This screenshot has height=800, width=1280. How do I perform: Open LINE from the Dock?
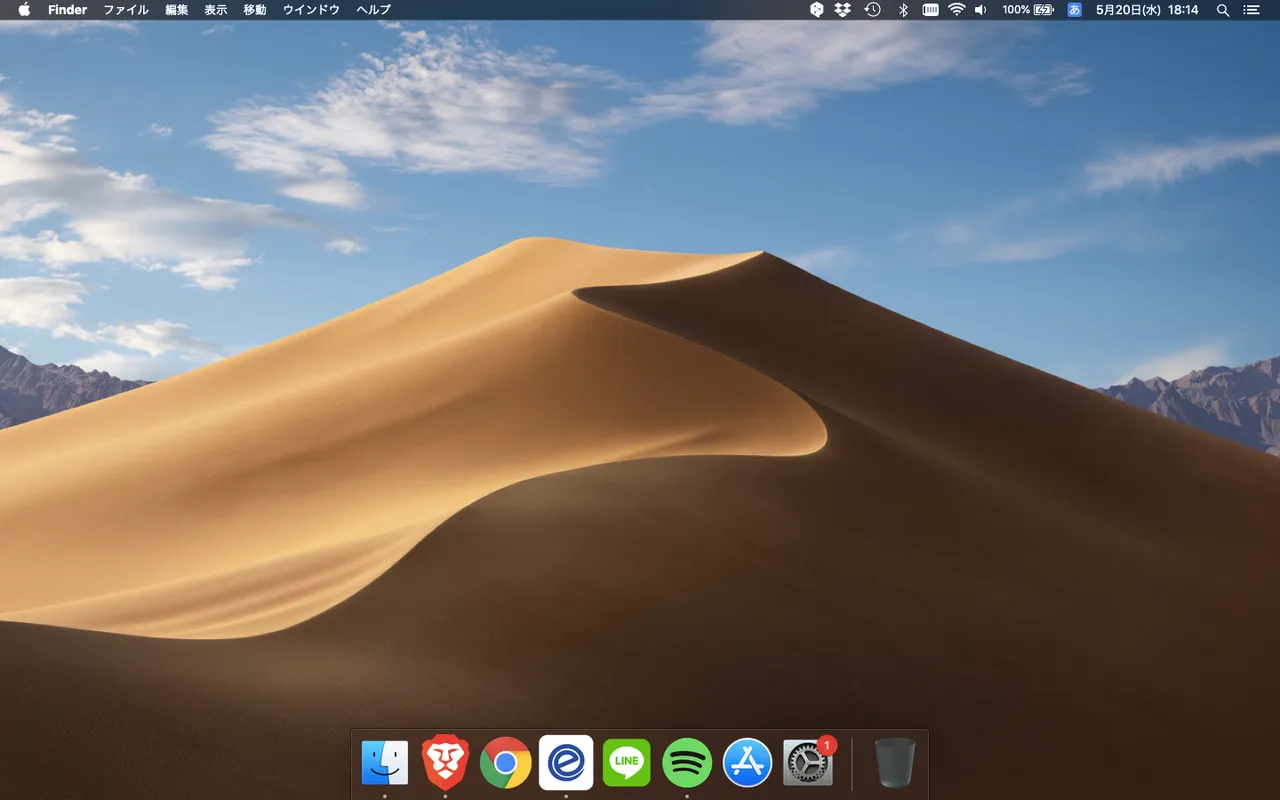pos(627,763)
